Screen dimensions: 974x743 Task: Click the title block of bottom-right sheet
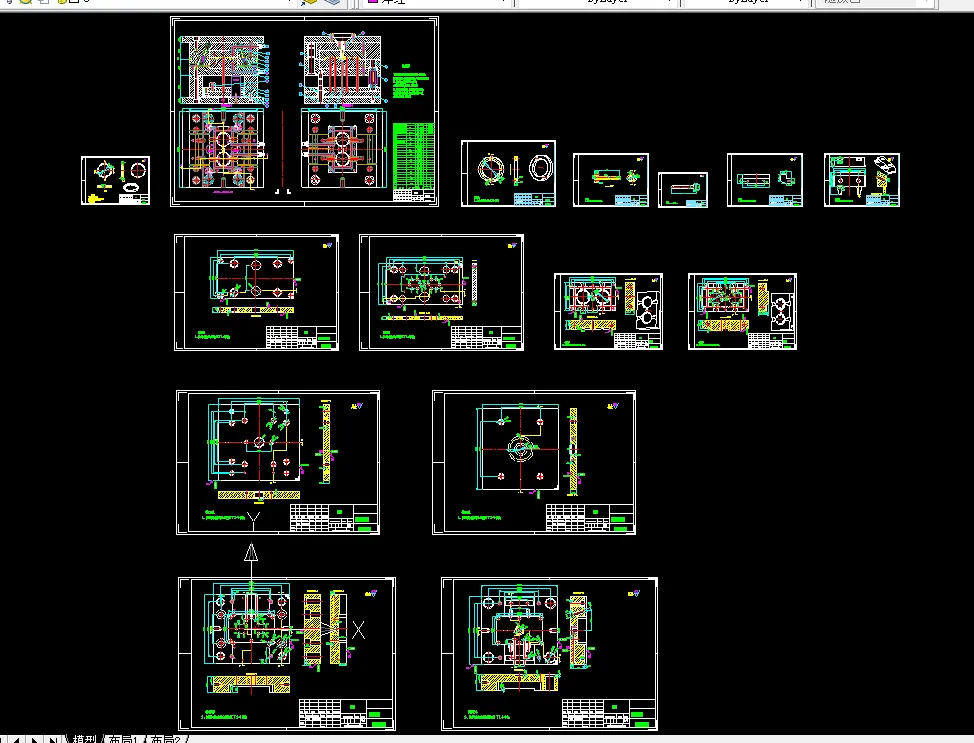pos(608,713)
